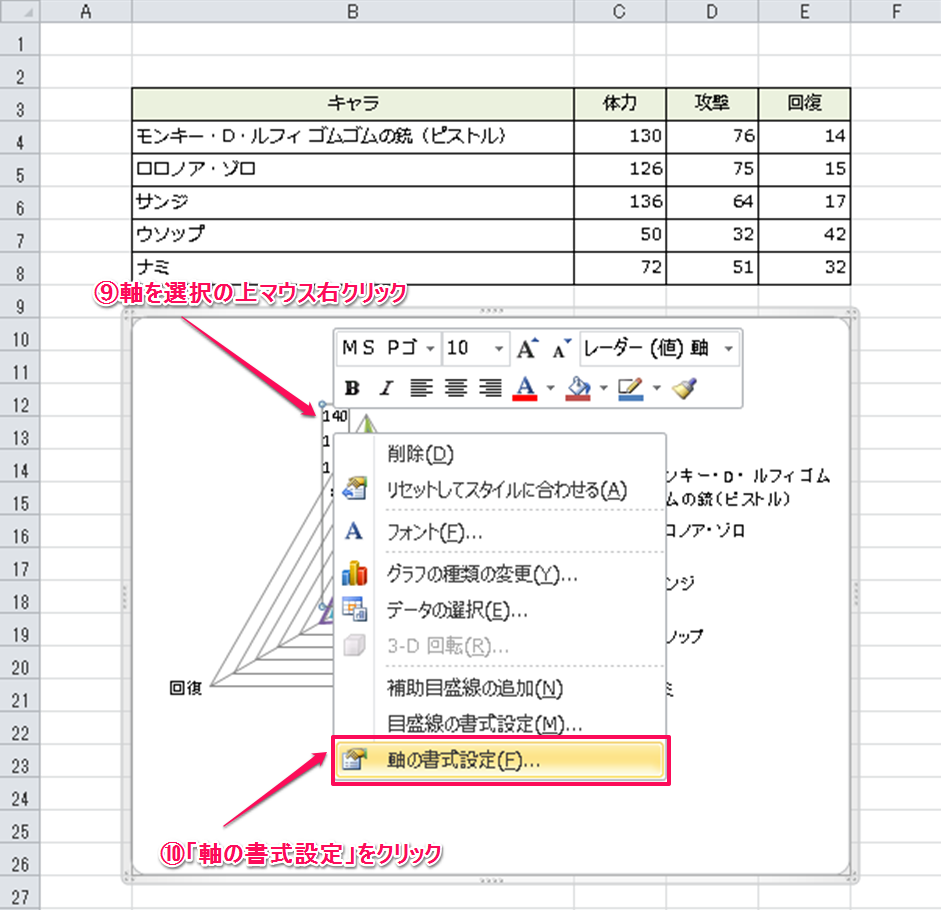Screen dimensions: 941x910
Task: Toggle bold in the mini toolbar
Action: tap(352, 388)
